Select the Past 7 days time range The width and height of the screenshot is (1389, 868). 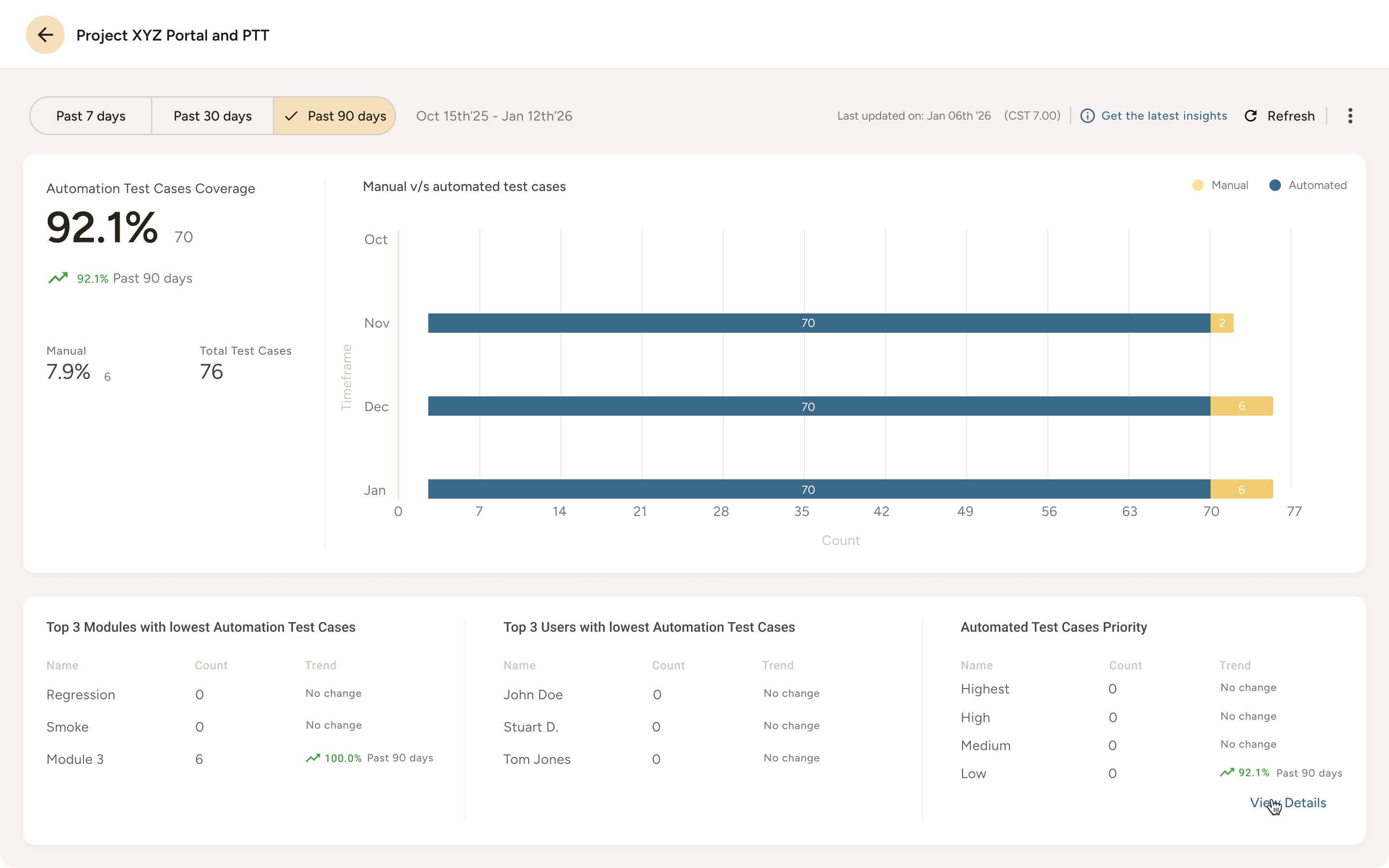pos(91,115)
